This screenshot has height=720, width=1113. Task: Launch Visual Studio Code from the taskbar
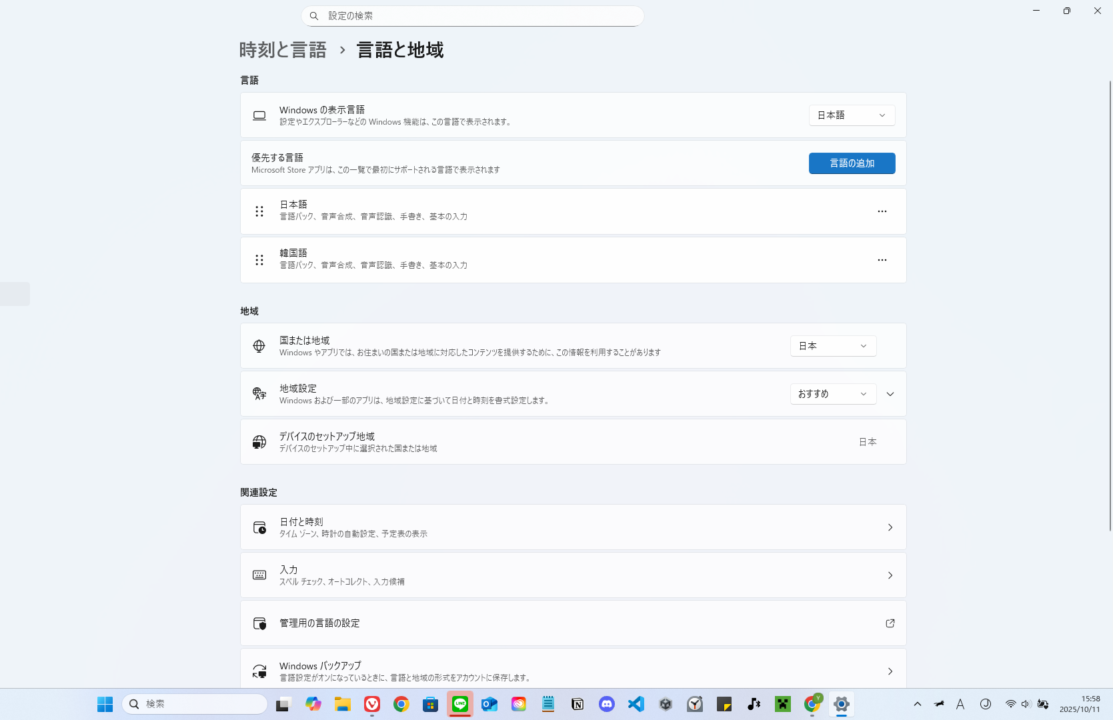[x=636, y=703]
